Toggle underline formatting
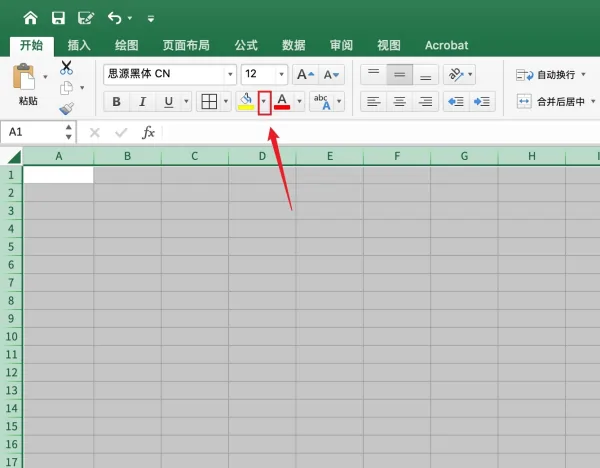Viewport: 600px width, 468px height. pos(168,102)
